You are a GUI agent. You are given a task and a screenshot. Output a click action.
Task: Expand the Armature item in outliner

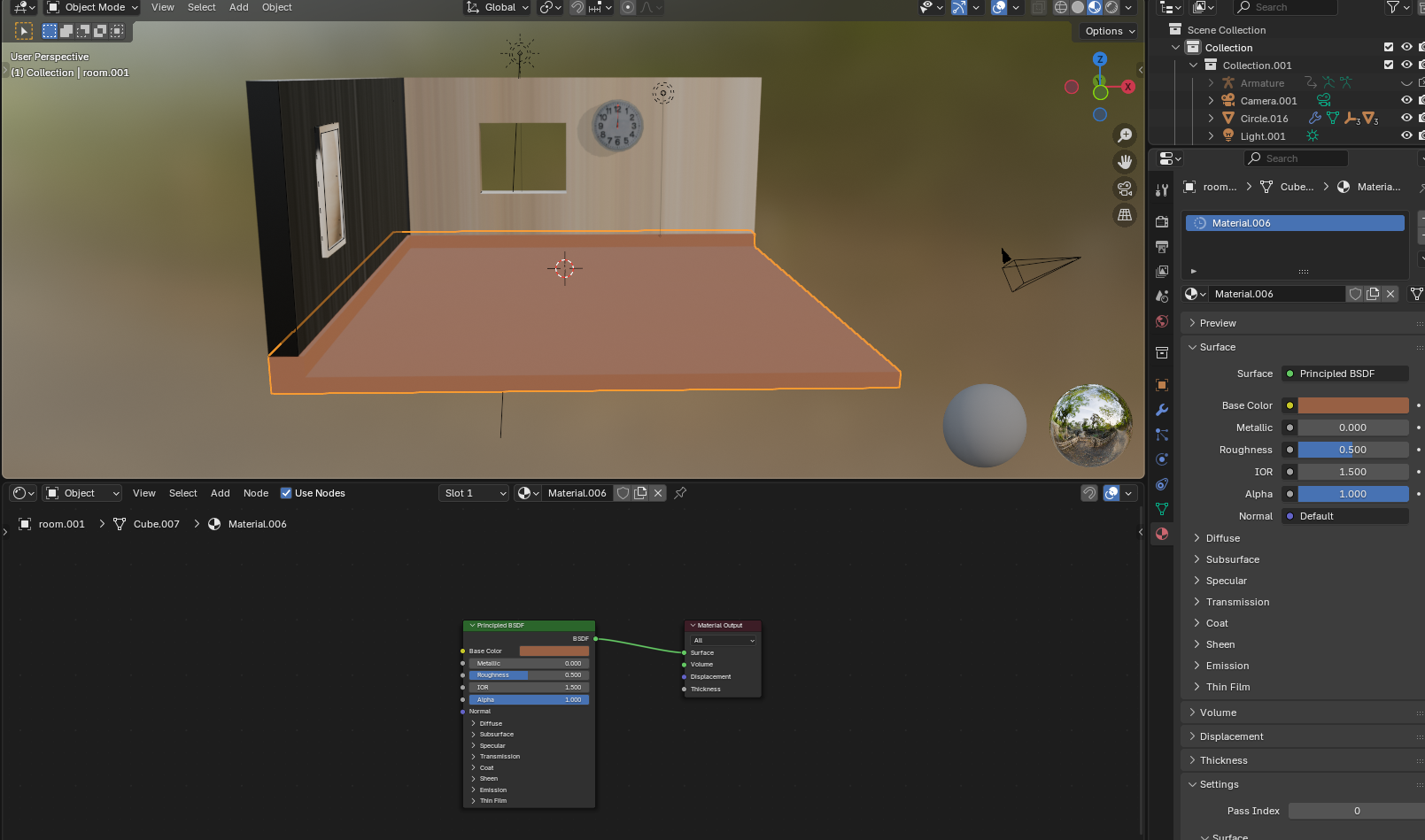pyautogui.click(x=1211, y=83)
